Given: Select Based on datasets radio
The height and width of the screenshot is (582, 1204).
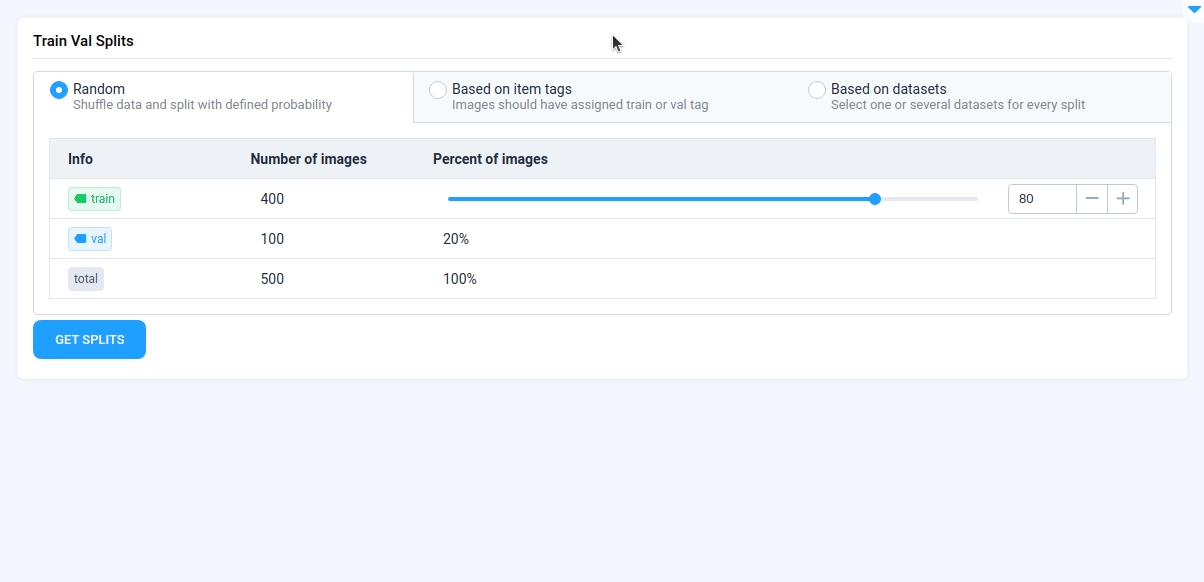Looking at the screenshot, I should [x=817, y=90].
